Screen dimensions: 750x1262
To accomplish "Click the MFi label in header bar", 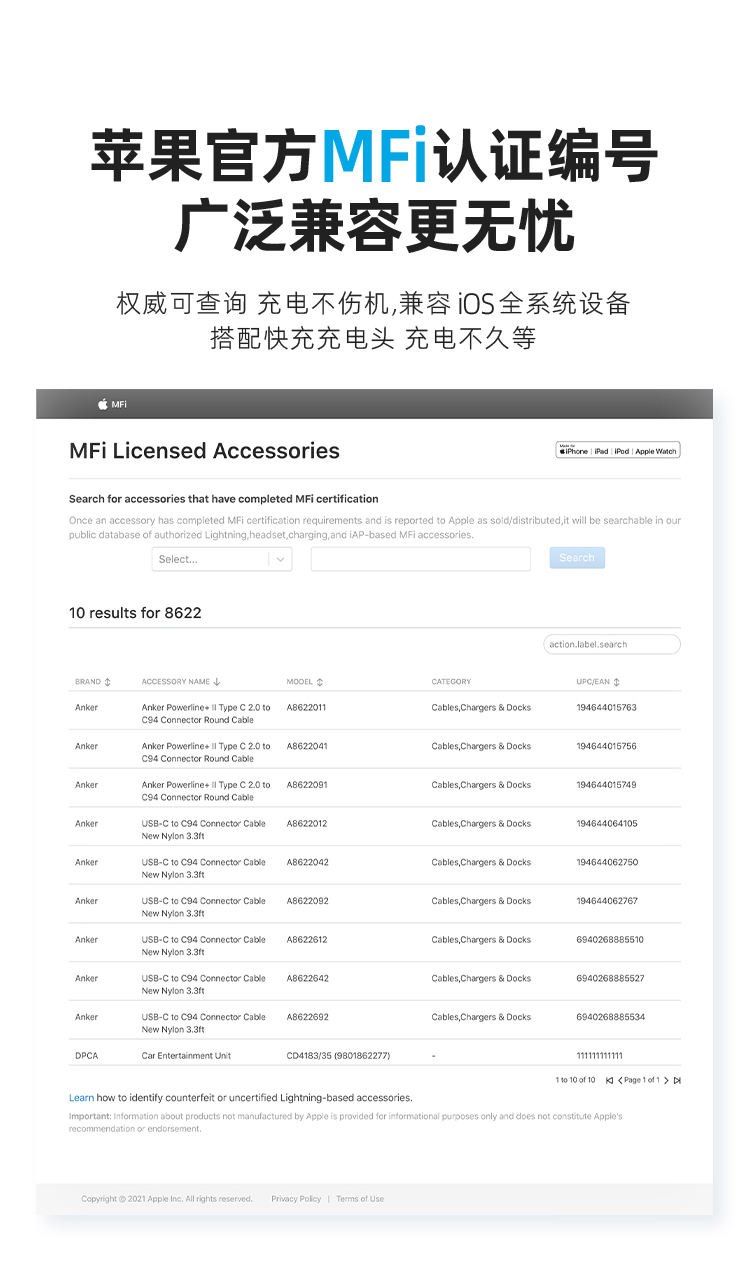I will point(119,405).
